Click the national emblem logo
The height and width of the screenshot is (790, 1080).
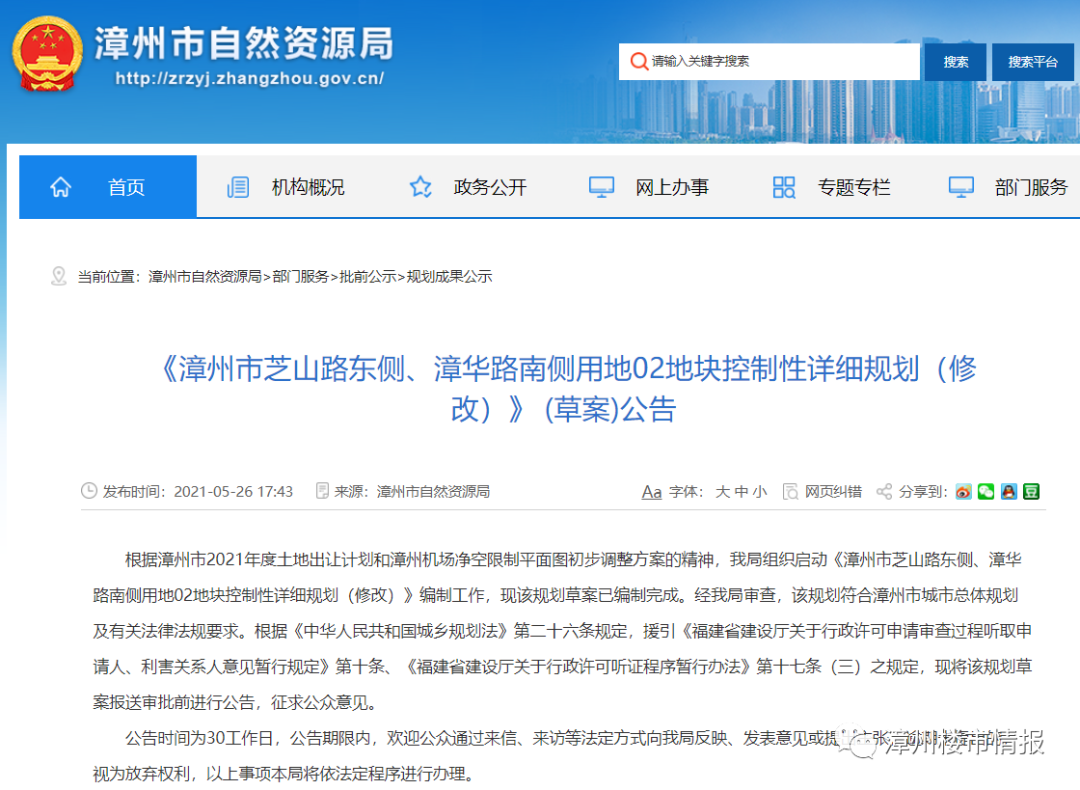click(47, 54)
